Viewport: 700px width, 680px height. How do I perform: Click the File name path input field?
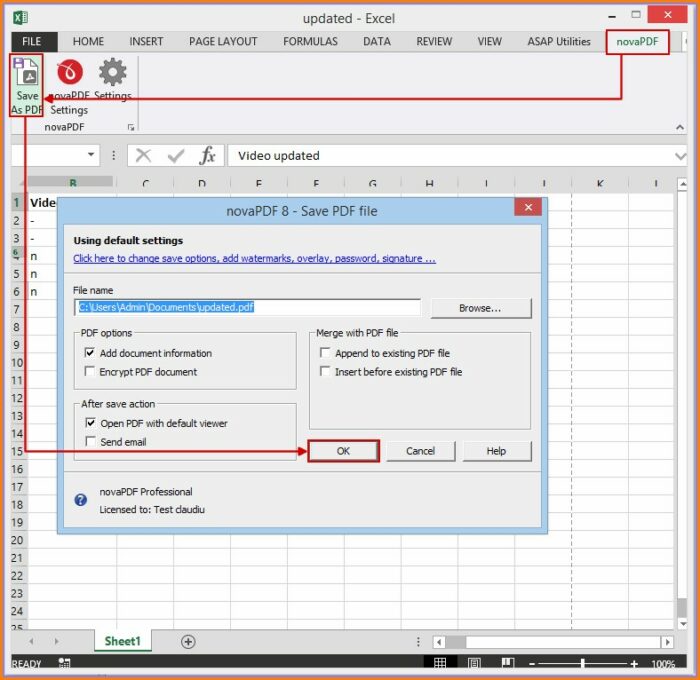(247, 307)
